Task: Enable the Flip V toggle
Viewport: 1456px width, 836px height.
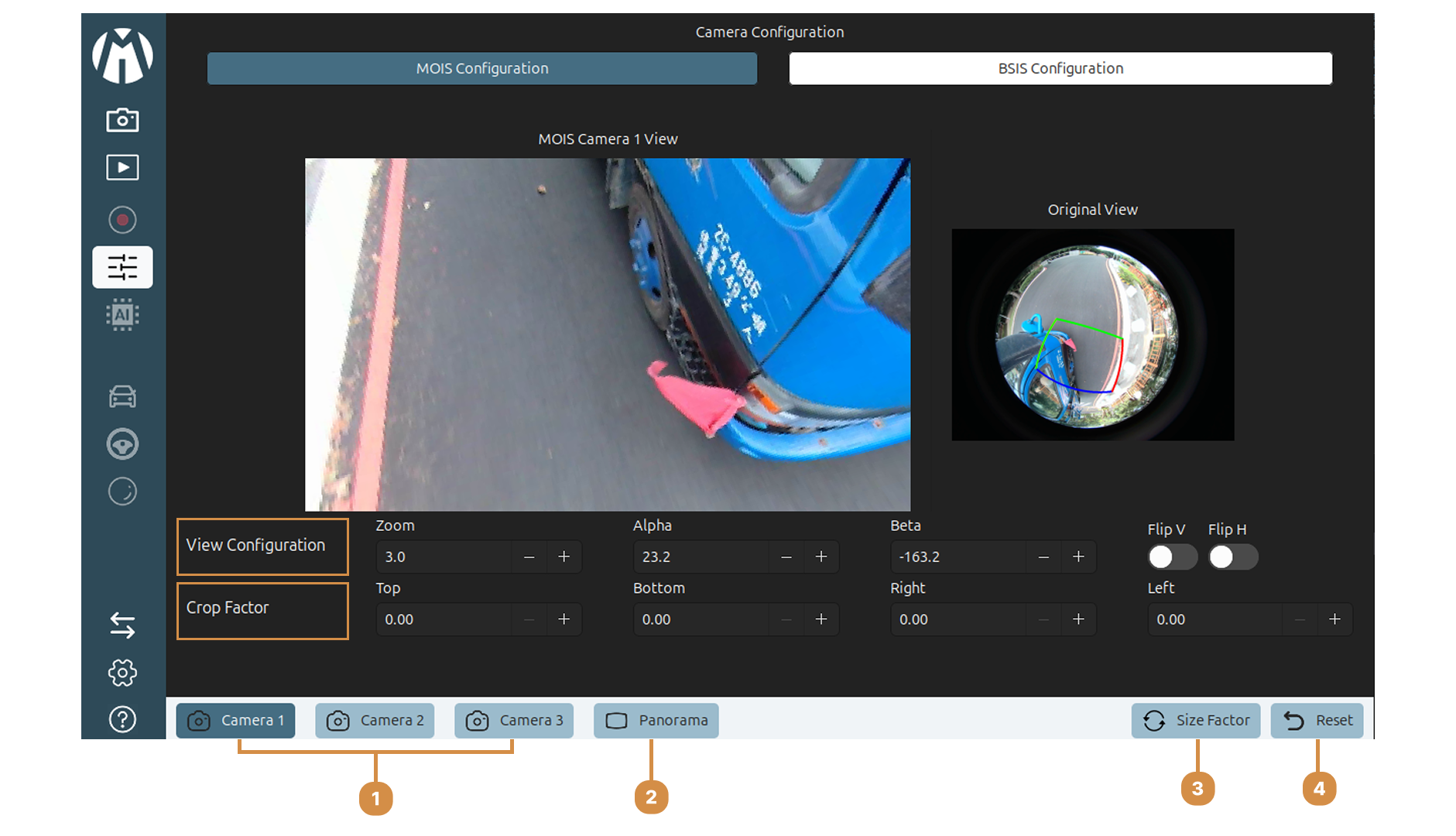Action: pyautogui.click(x=1171, y=557)
